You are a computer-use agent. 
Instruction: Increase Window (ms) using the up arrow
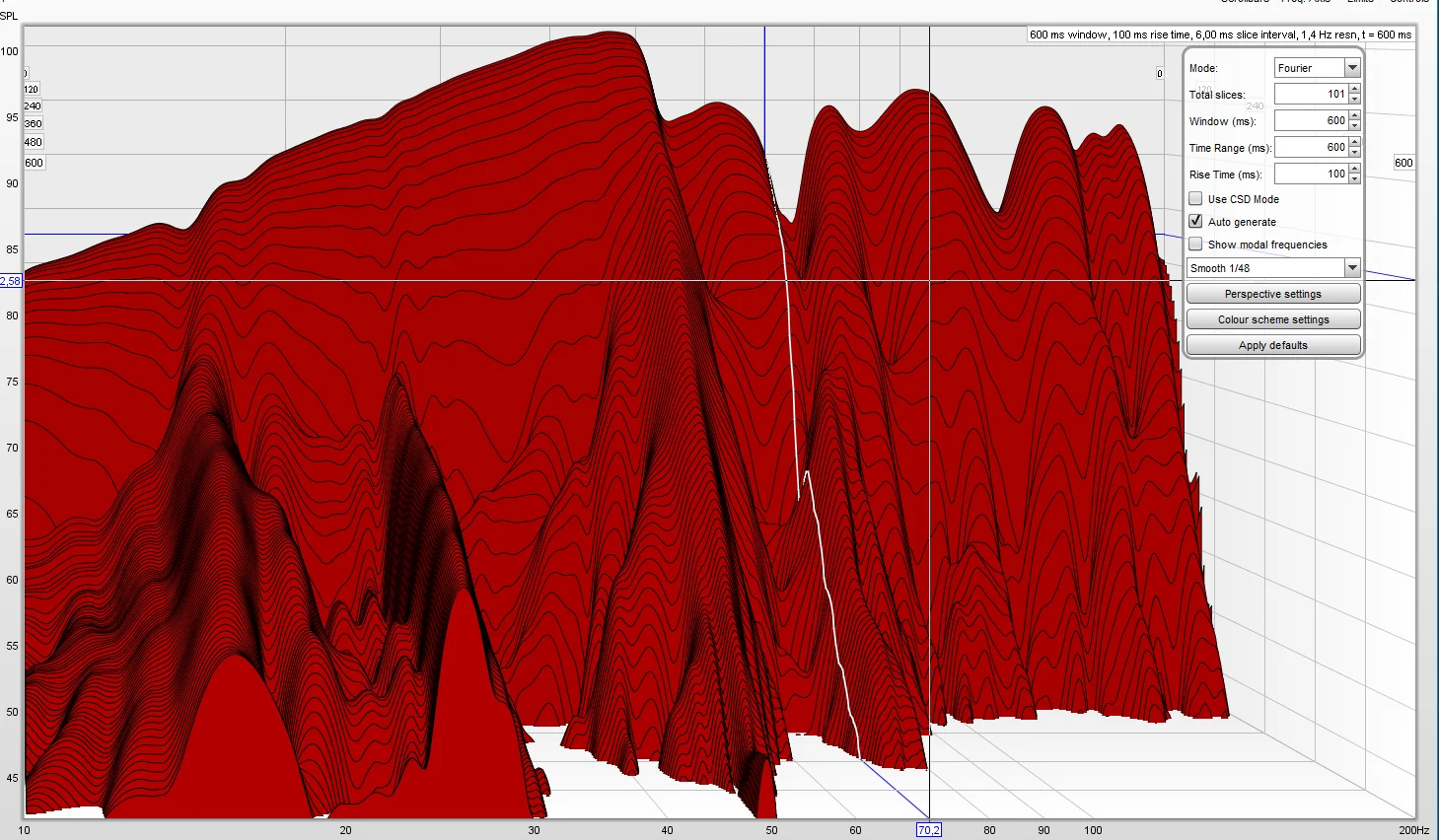(x=1355, y=115)
